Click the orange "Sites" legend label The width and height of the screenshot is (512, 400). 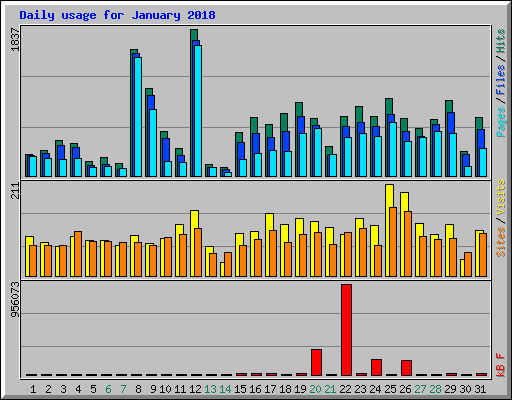click(x=500, y=242)
